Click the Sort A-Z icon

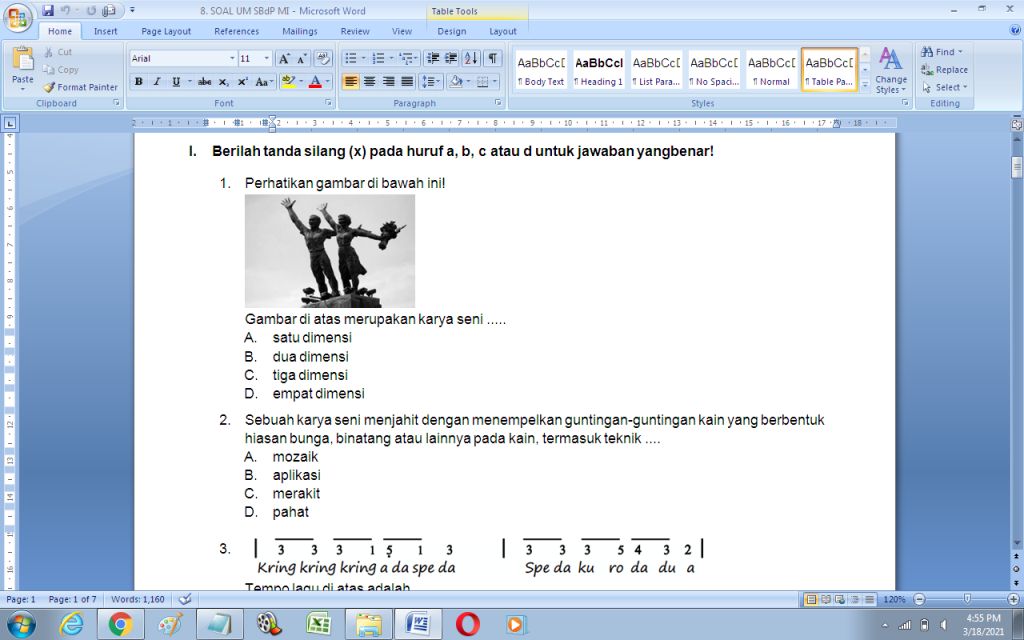click(471, 59)
